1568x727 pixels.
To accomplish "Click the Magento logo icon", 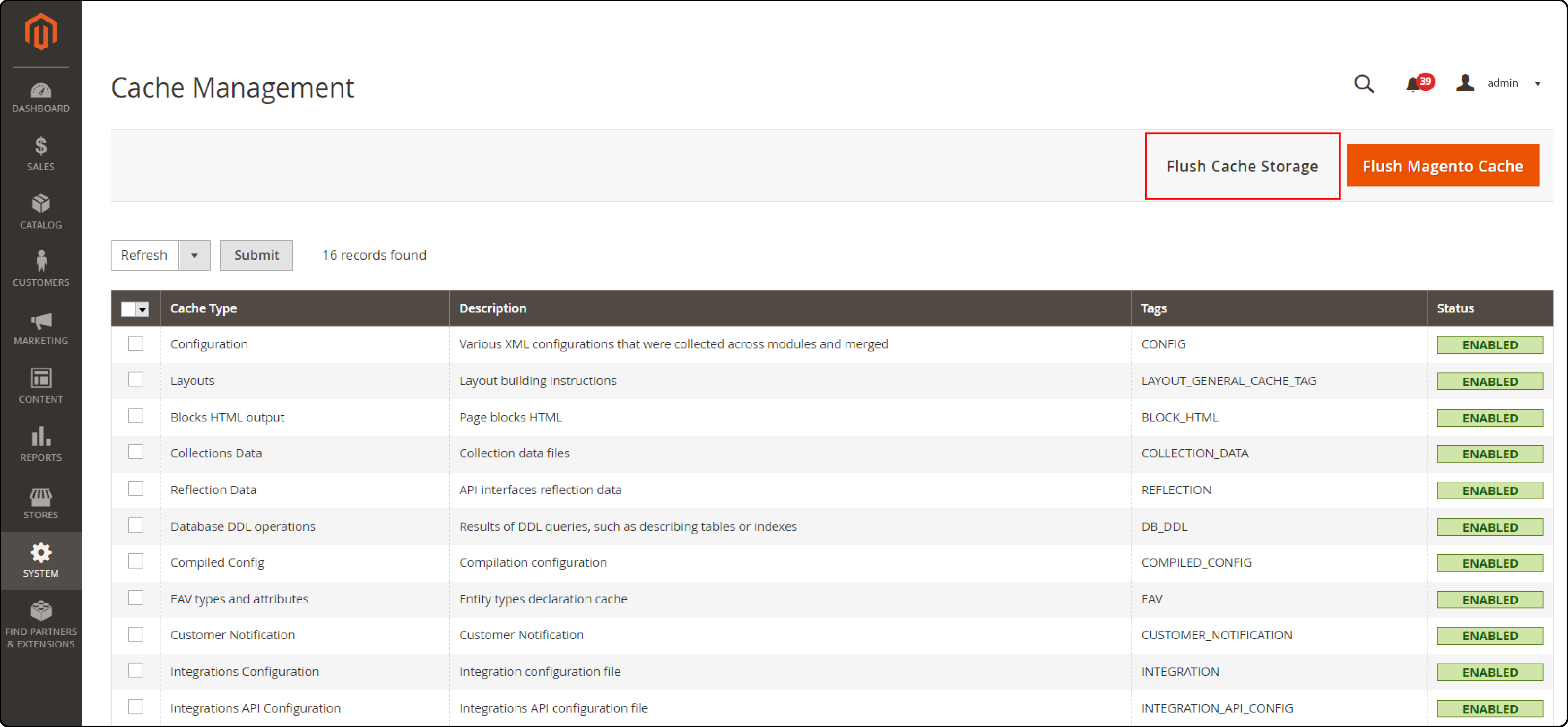I will (x=41, y=31).
